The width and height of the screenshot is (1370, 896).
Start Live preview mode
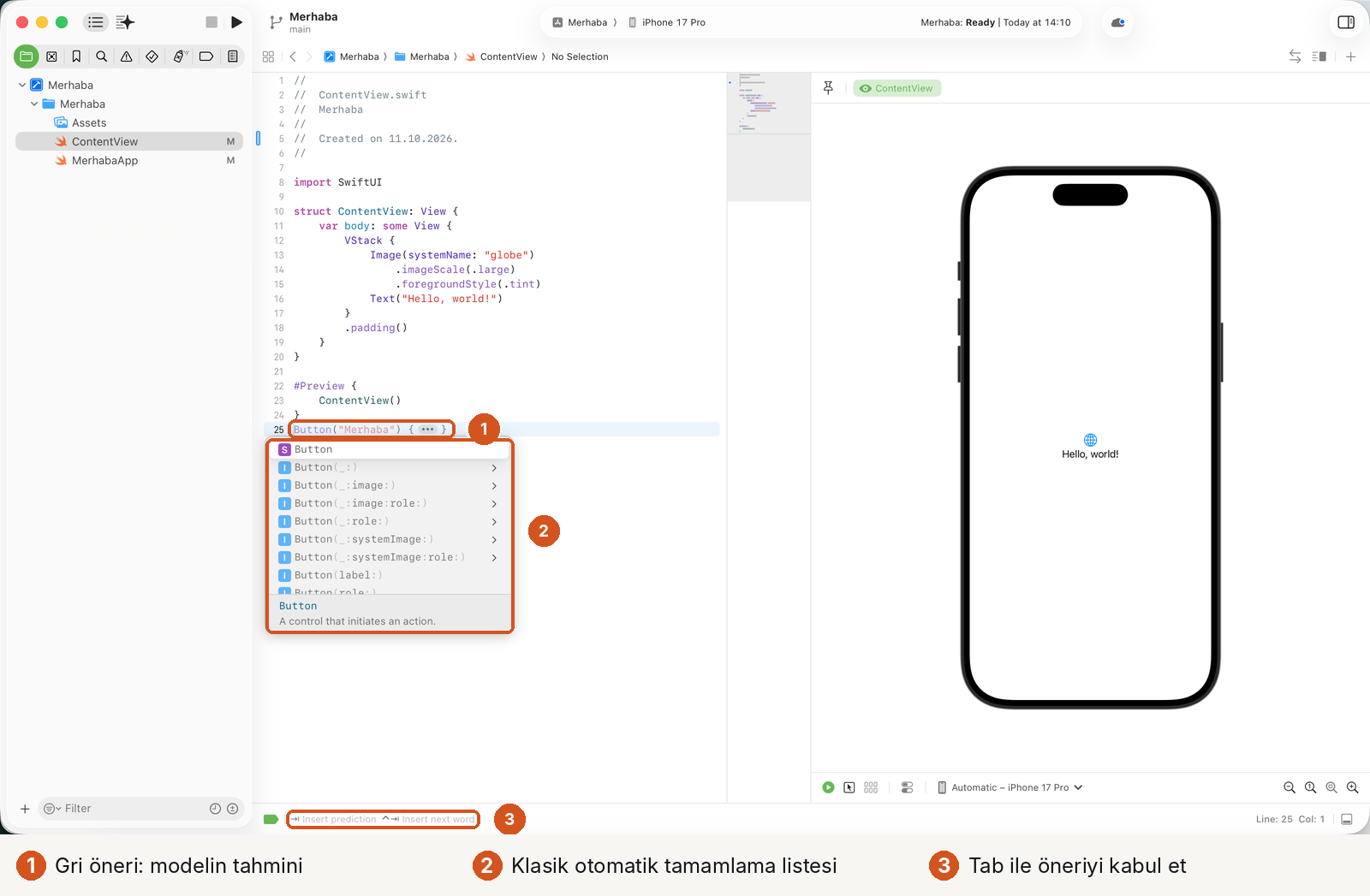point(828,787)
